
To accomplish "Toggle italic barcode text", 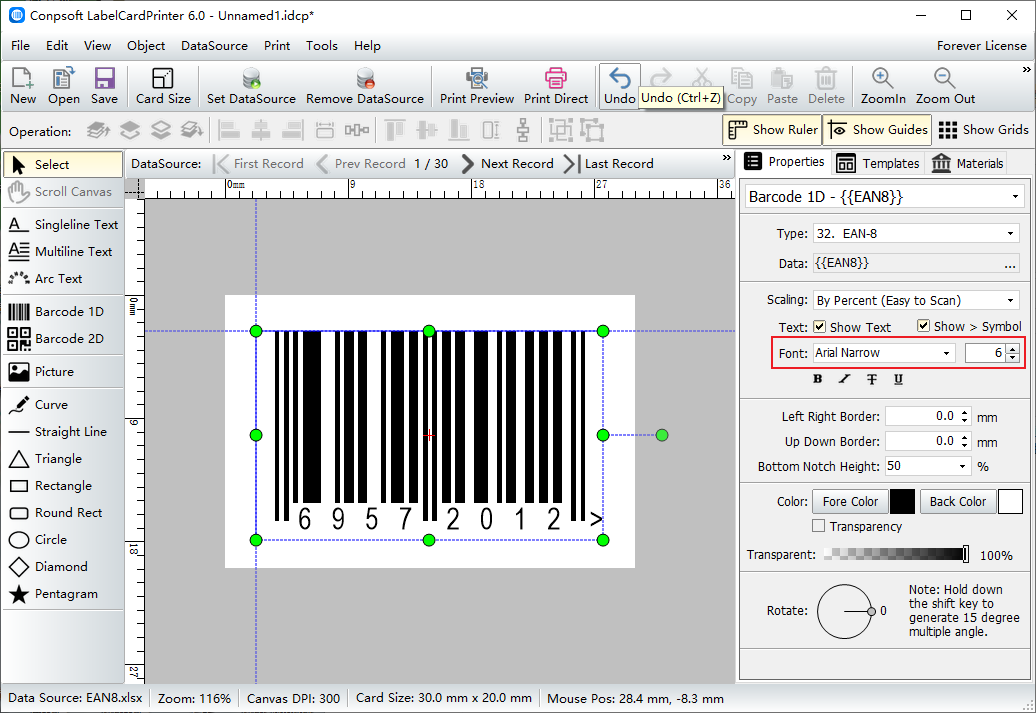I will (844, 379).
